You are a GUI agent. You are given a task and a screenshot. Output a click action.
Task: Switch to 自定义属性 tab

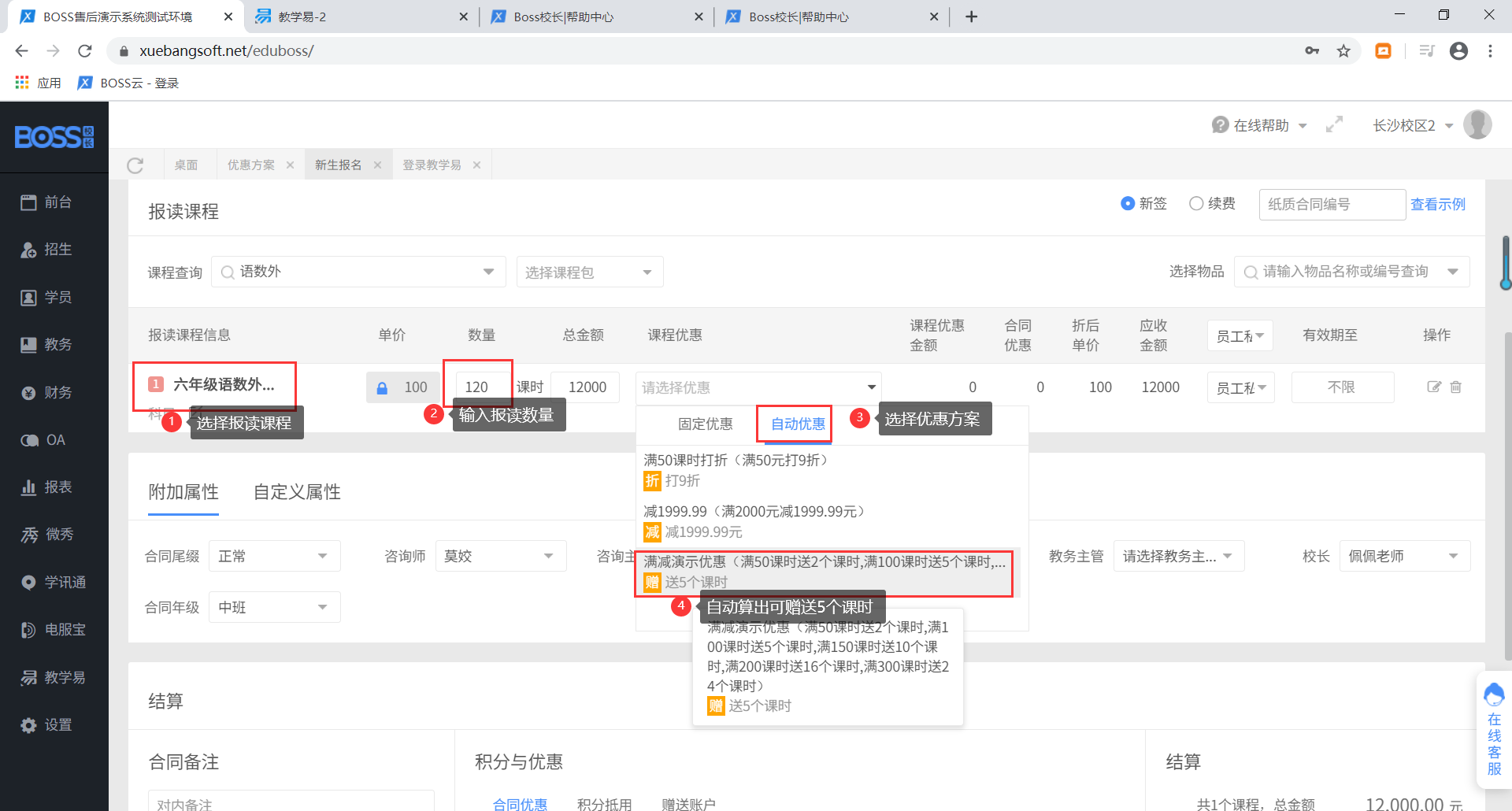pos(297,492)
